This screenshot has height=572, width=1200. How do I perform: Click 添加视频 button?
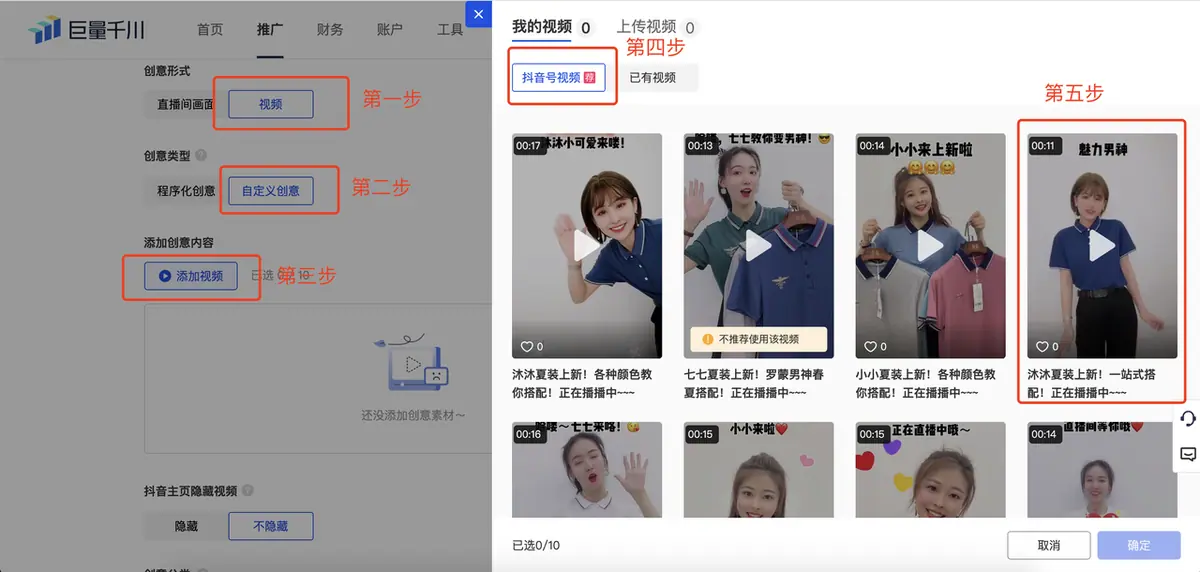[191, 276]
